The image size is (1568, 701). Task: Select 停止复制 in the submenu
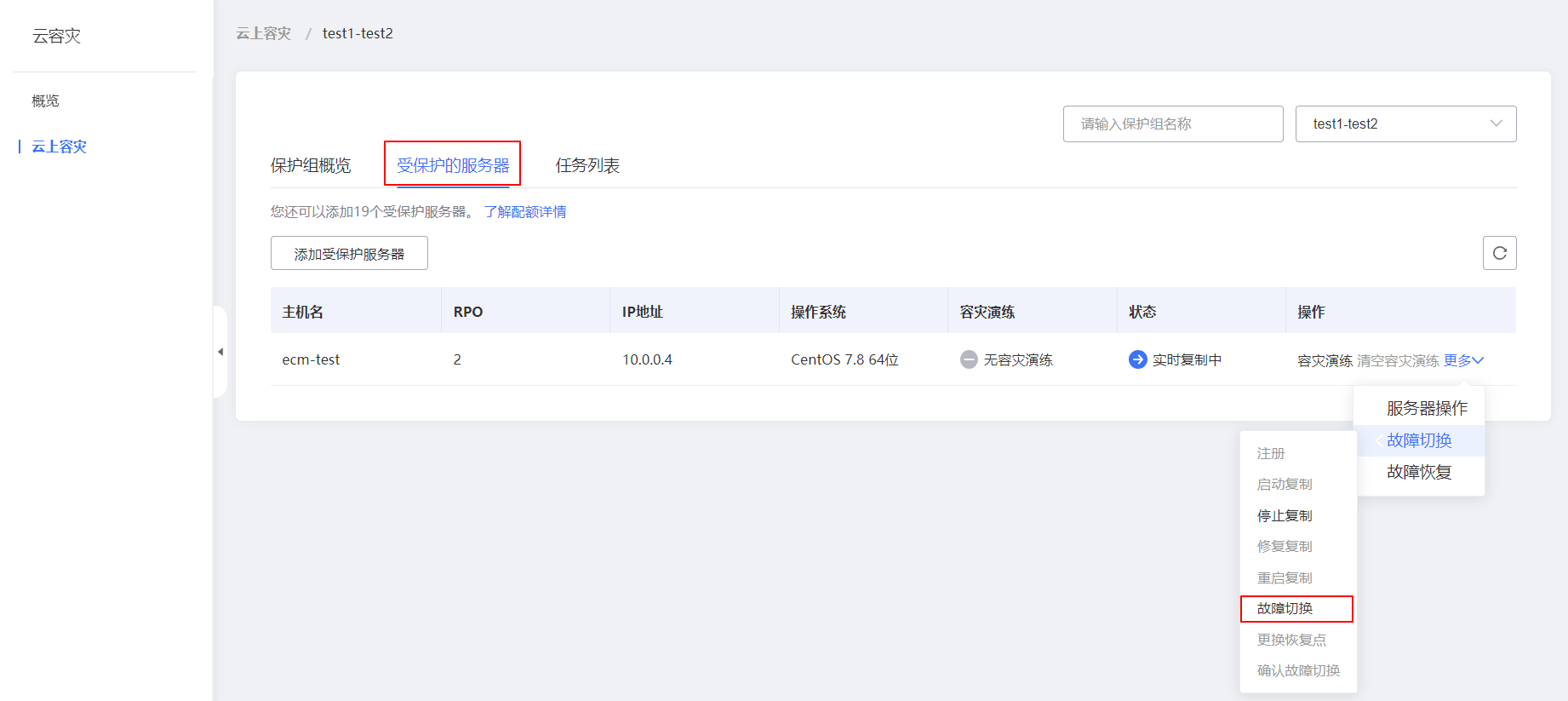1285,515
